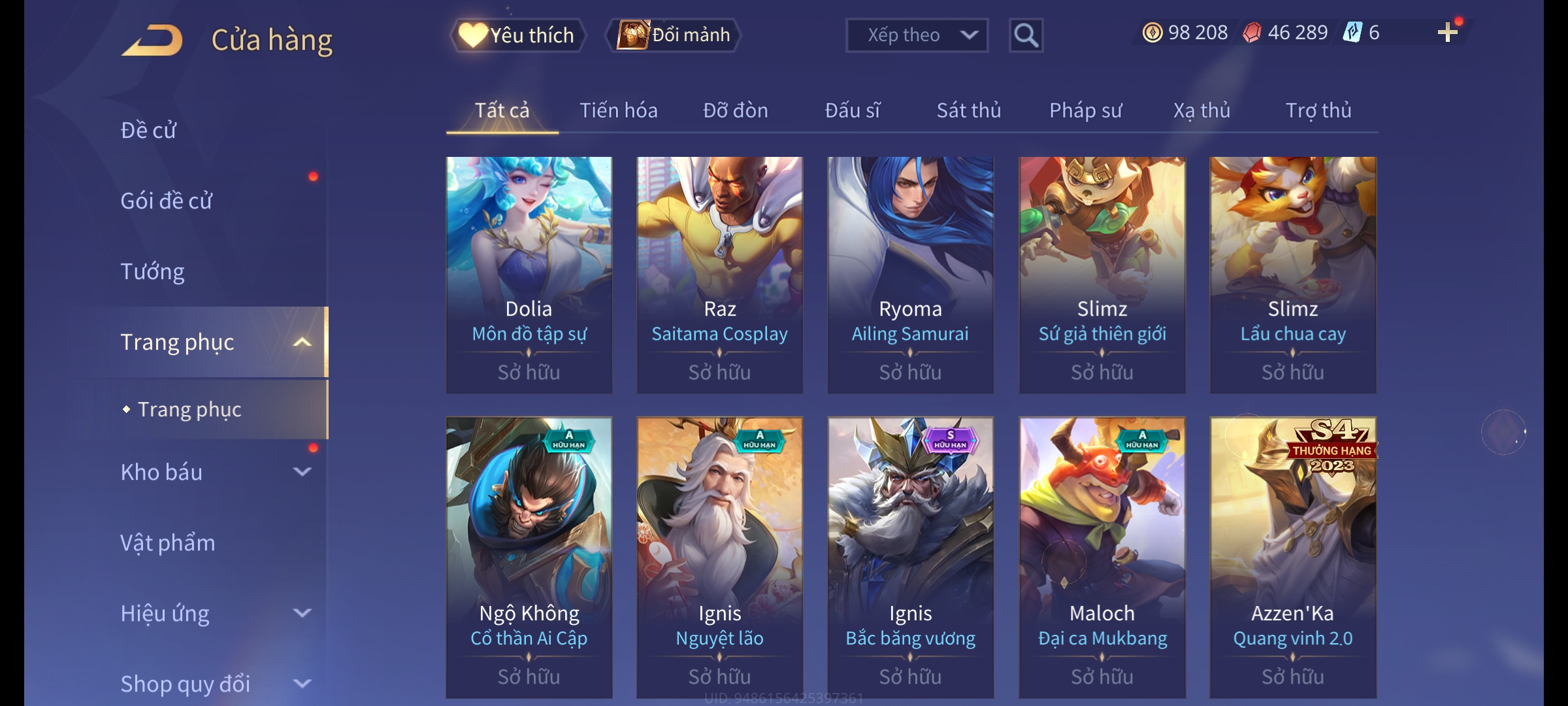
Task: Open the search magnifier icon
Action: [1026, 35]
